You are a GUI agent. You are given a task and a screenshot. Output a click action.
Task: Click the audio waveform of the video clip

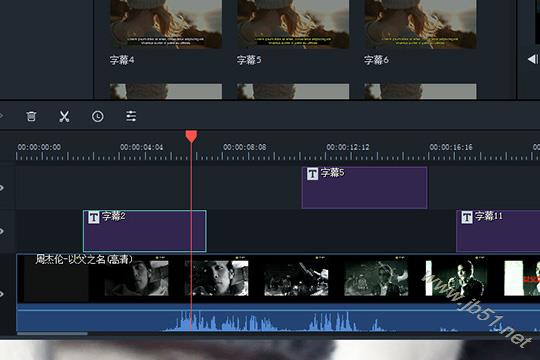click(x=278, y=318)
